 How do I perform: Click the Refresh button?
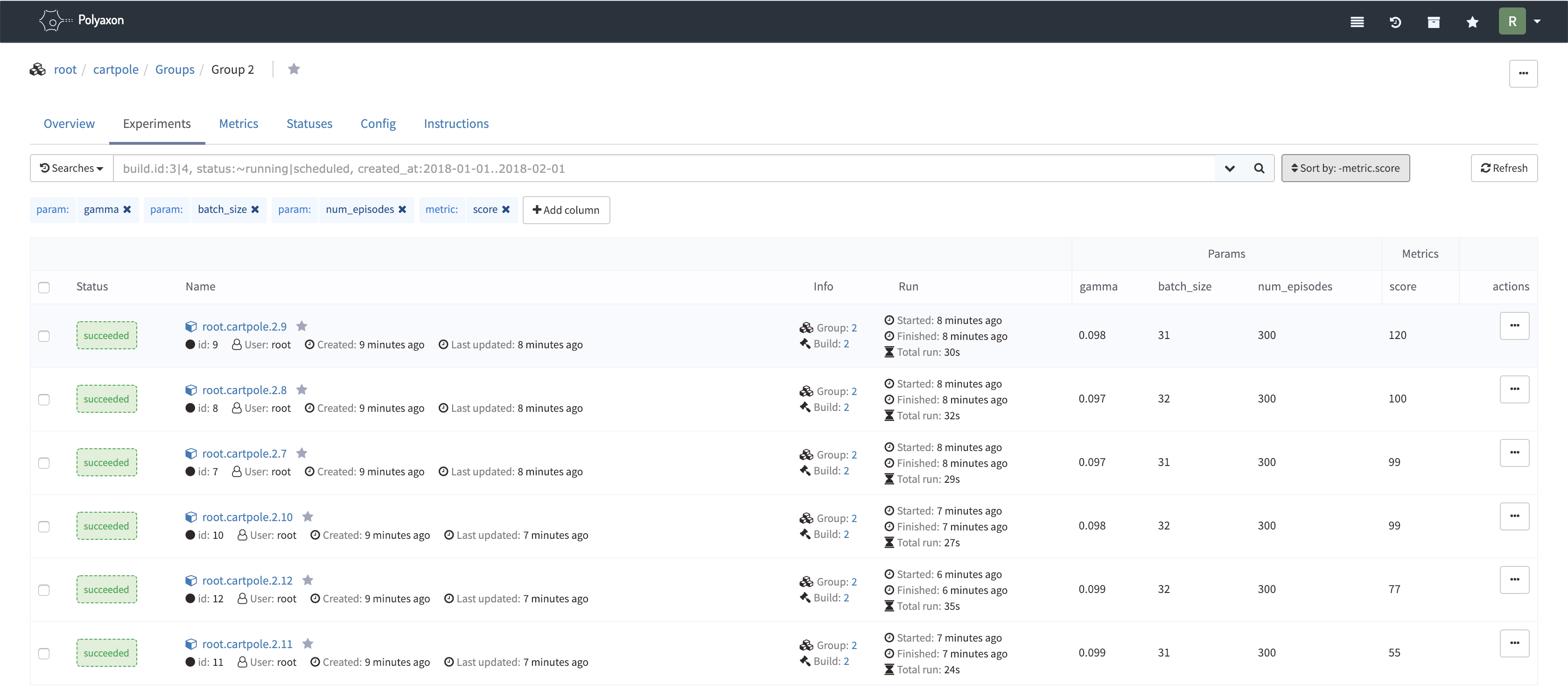[1504, 168]
